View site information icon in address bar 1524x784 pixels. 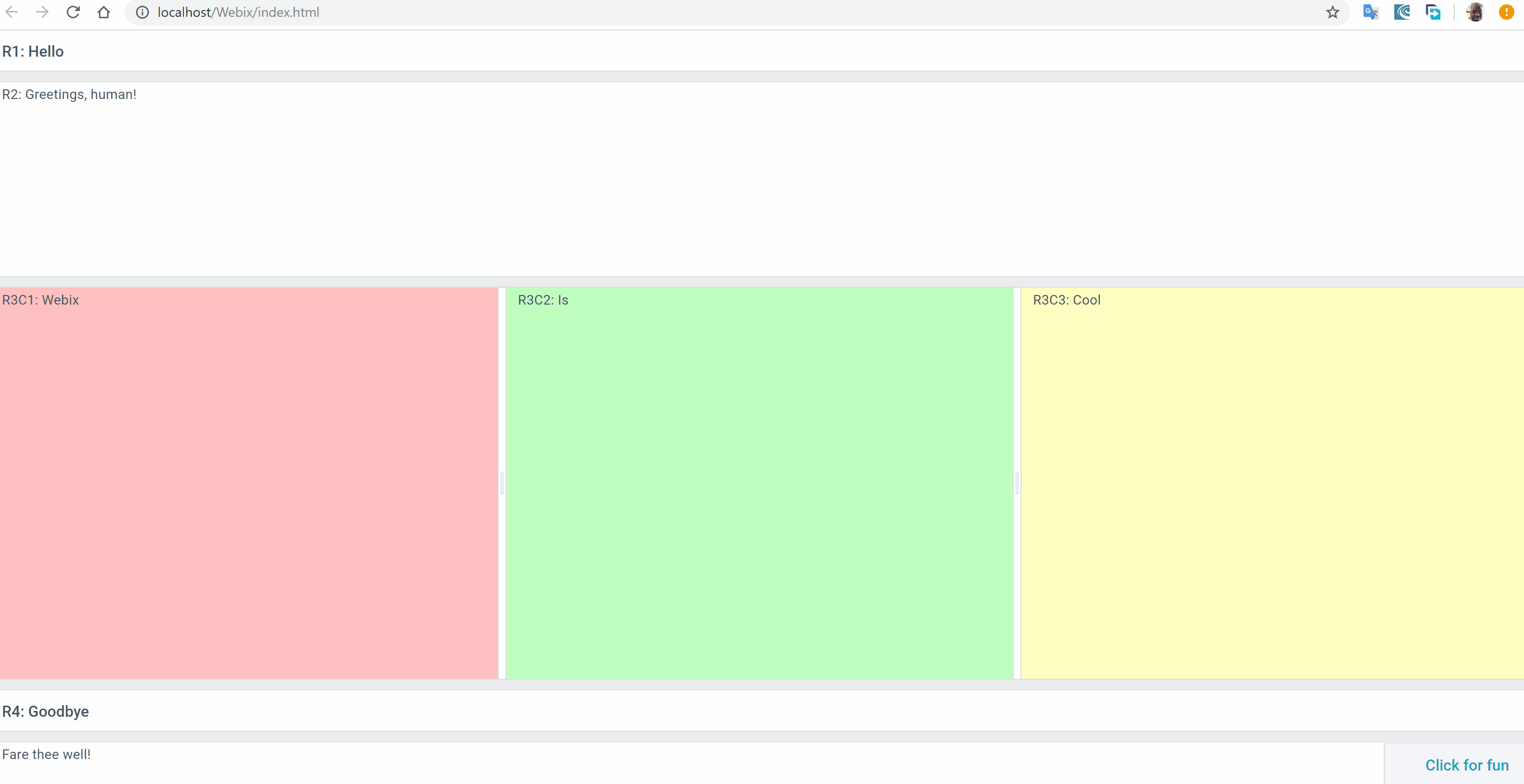[143, 12]
